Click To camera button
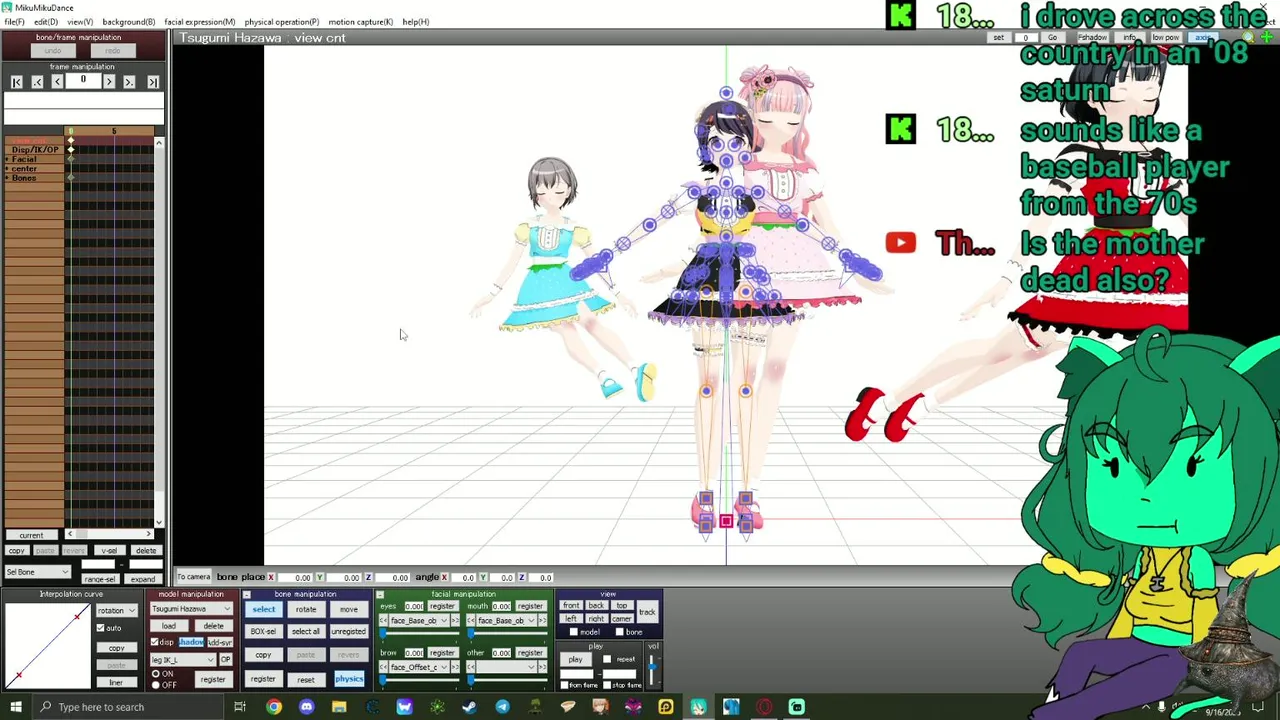Screen dimensions: 1280x720 tap(194, 577)
